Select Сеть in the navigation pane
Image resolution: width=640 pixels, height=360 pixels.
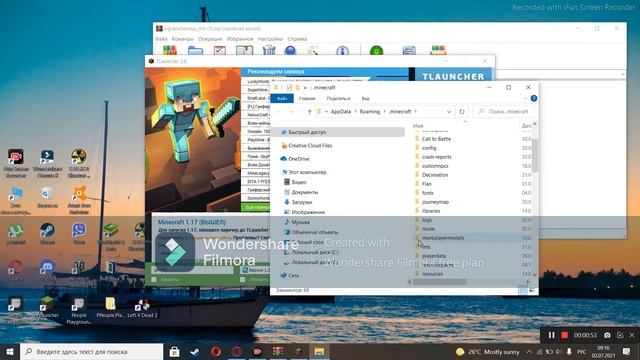click(x=290, y=276)
